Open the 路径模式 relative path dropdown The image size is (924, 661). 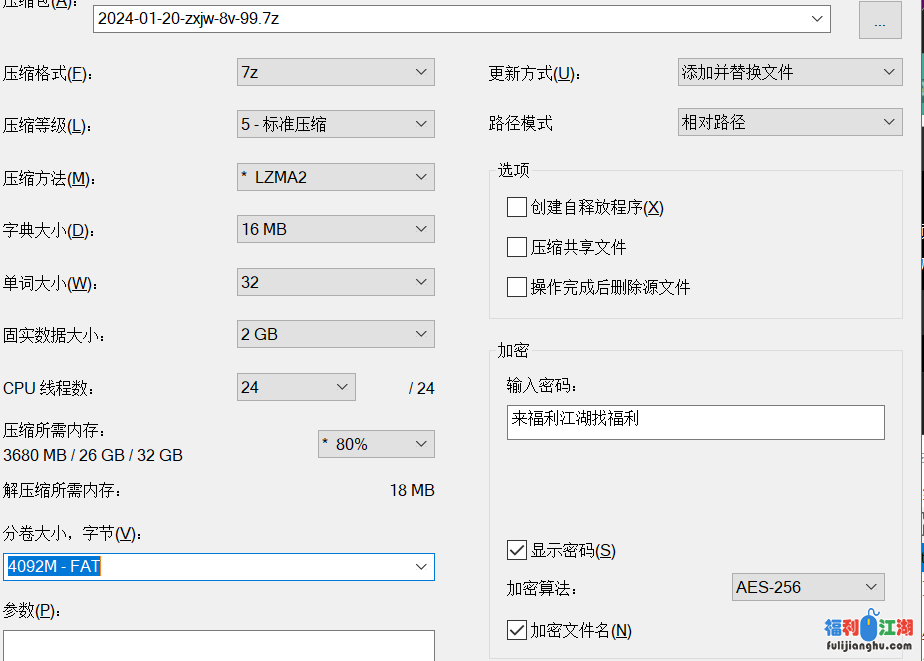789,123
